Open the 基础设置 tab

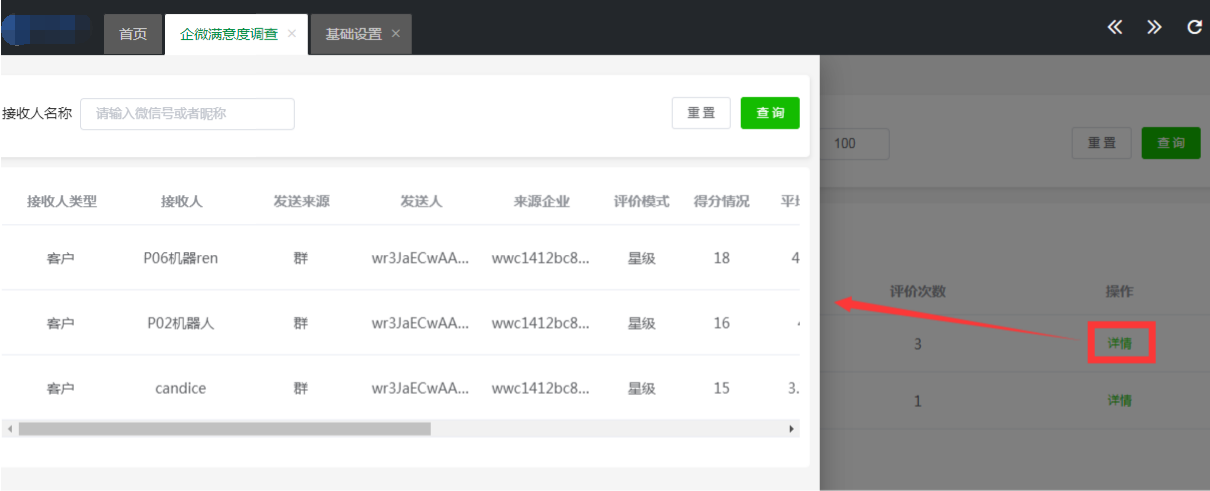tap(353, 34)
